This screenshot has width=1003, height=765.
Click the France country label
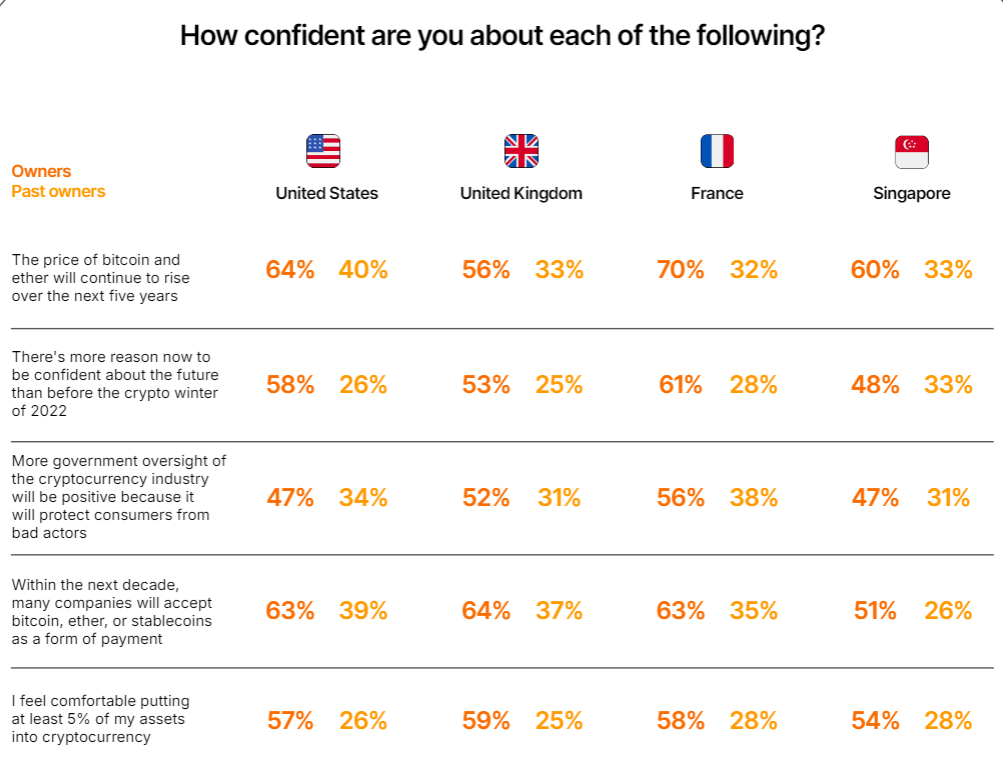point(717,193)
